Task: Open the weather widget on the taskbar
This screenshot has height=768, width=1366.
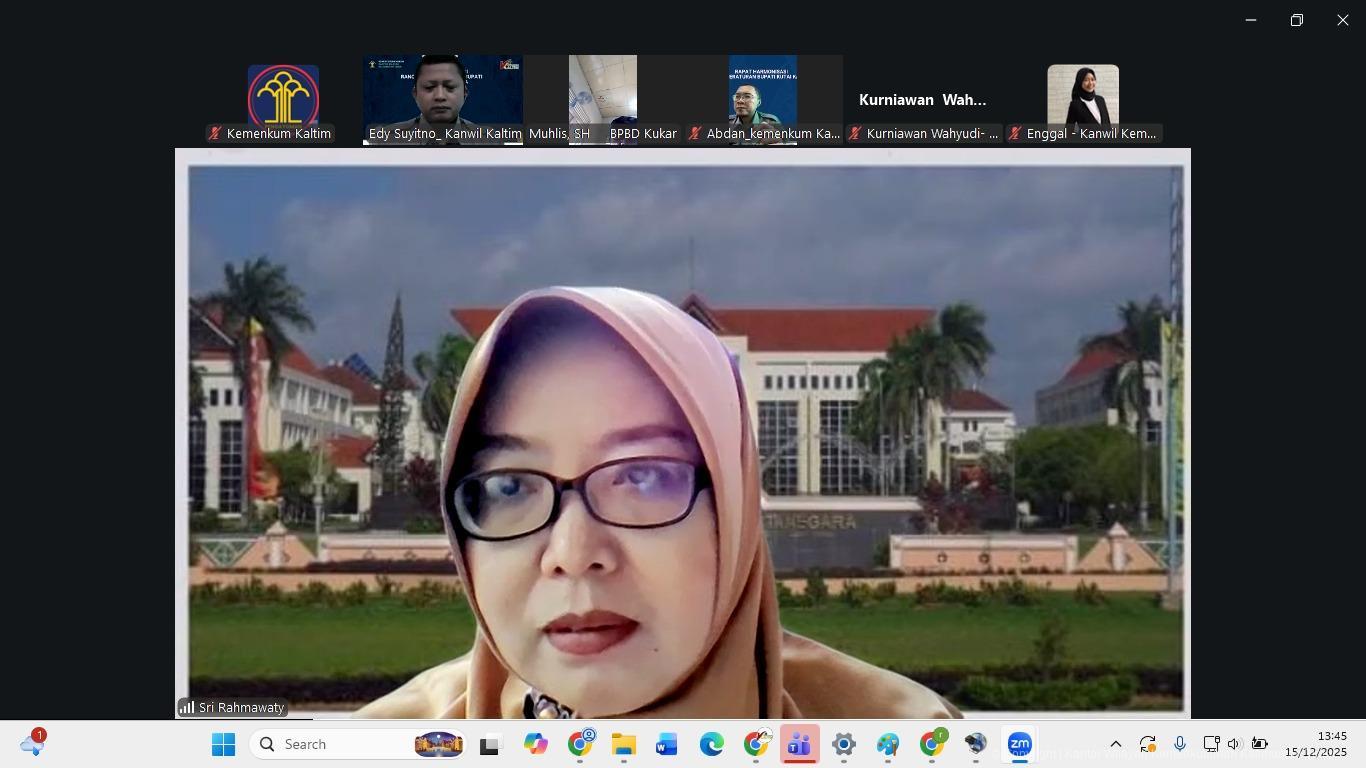Action: 32,744
